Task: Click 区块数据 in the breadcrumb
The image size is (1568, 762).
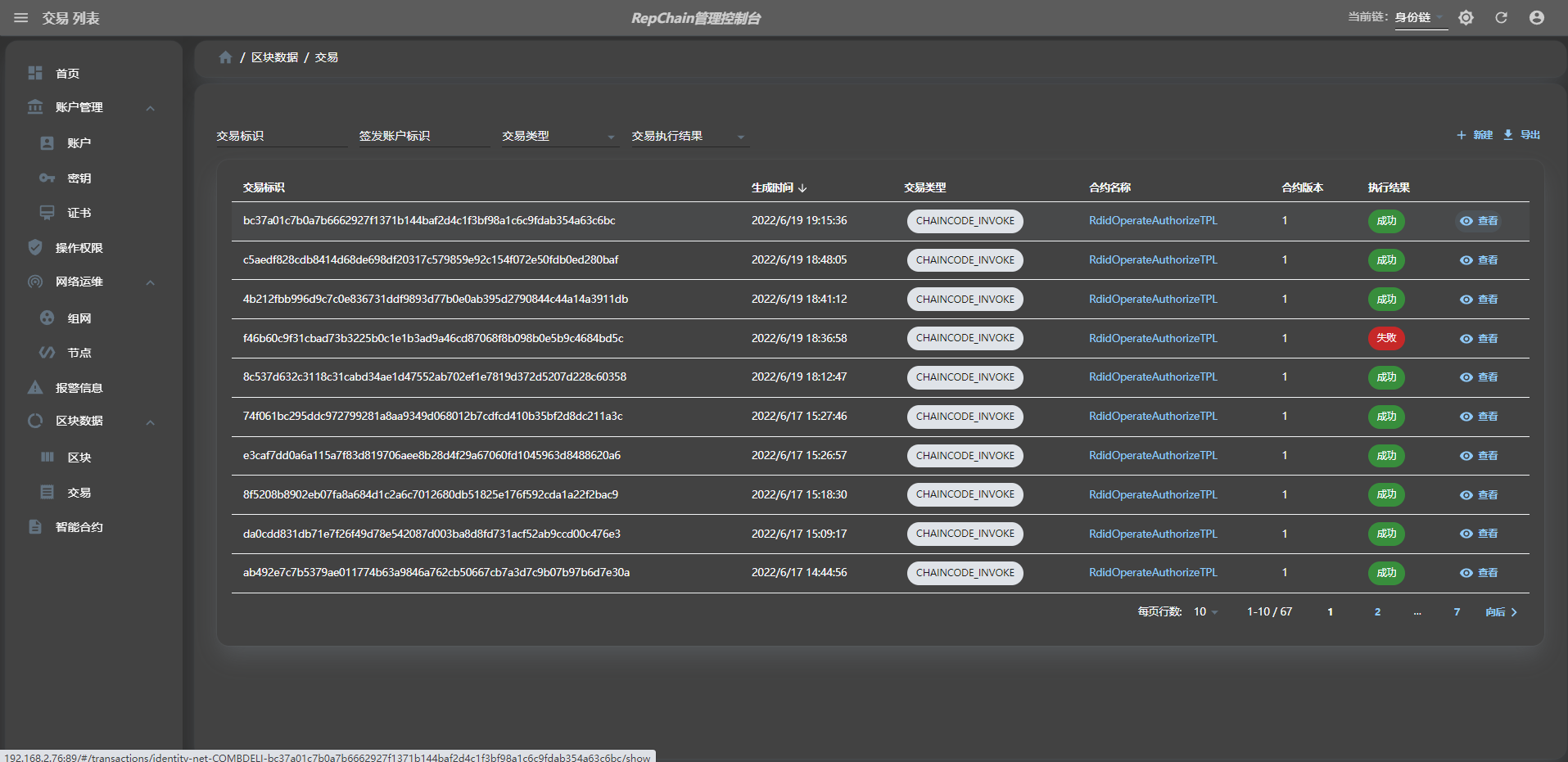Action: pos(274,57)
